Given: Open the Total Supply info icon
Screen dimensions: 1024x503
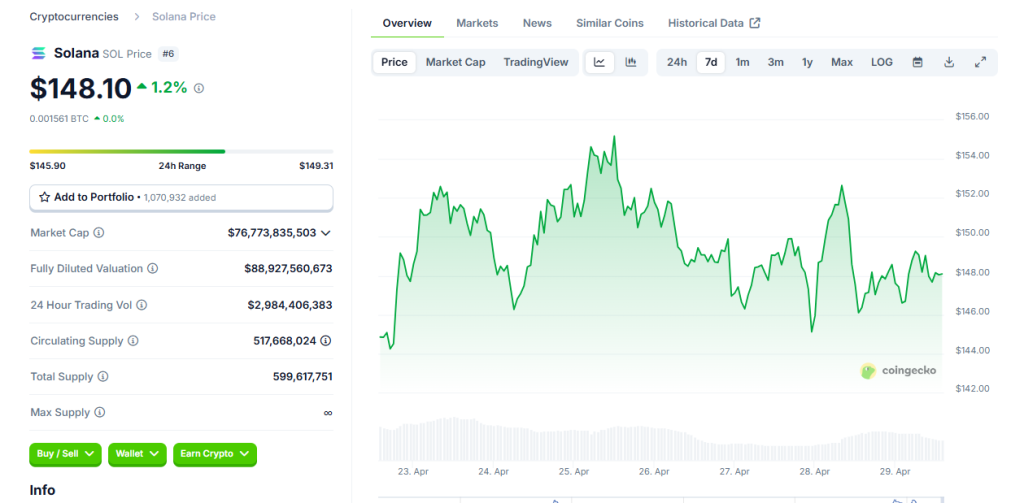Looking at the screenshot, I should (x=103, y=377).
